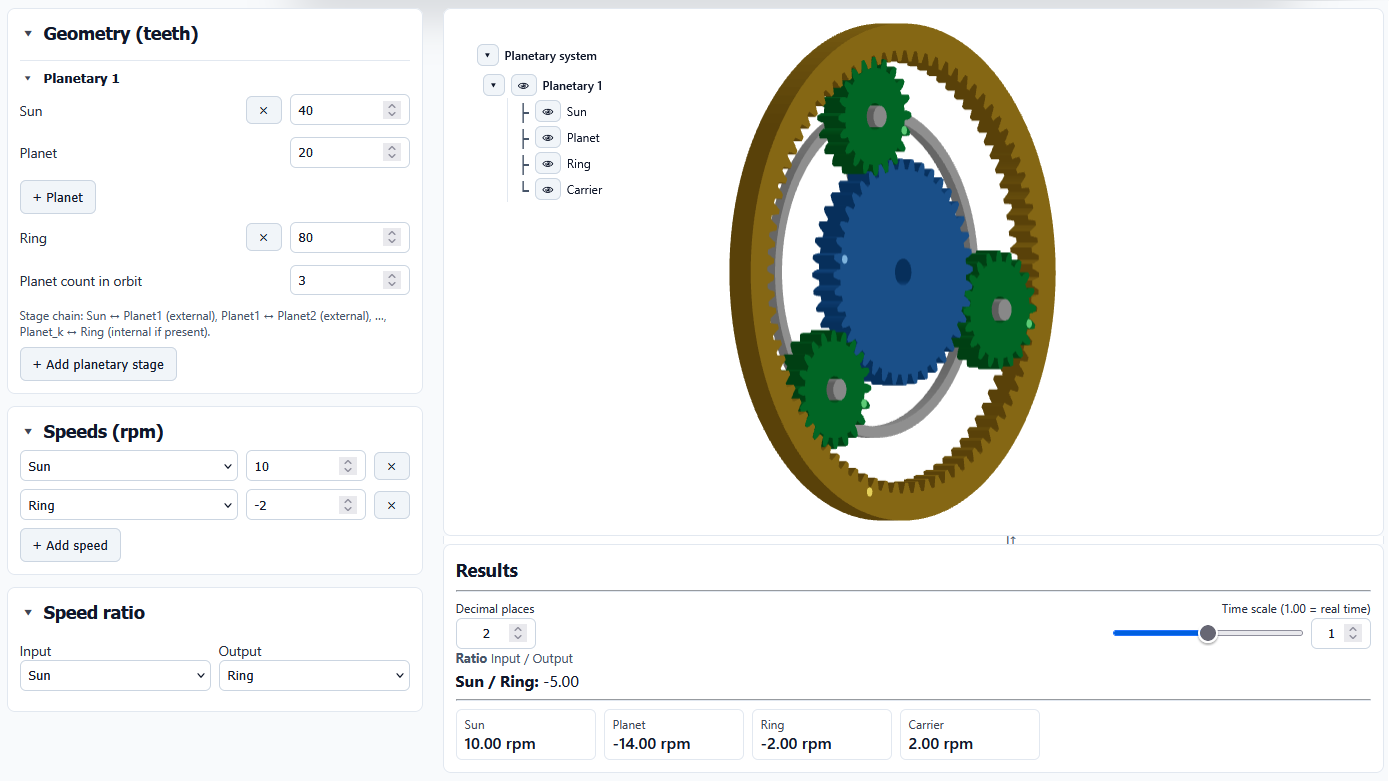Image resolution: width=1389 pixels, height=781 pixels.
Task: Open the Sun speed member dropdown
Action: 129,466
